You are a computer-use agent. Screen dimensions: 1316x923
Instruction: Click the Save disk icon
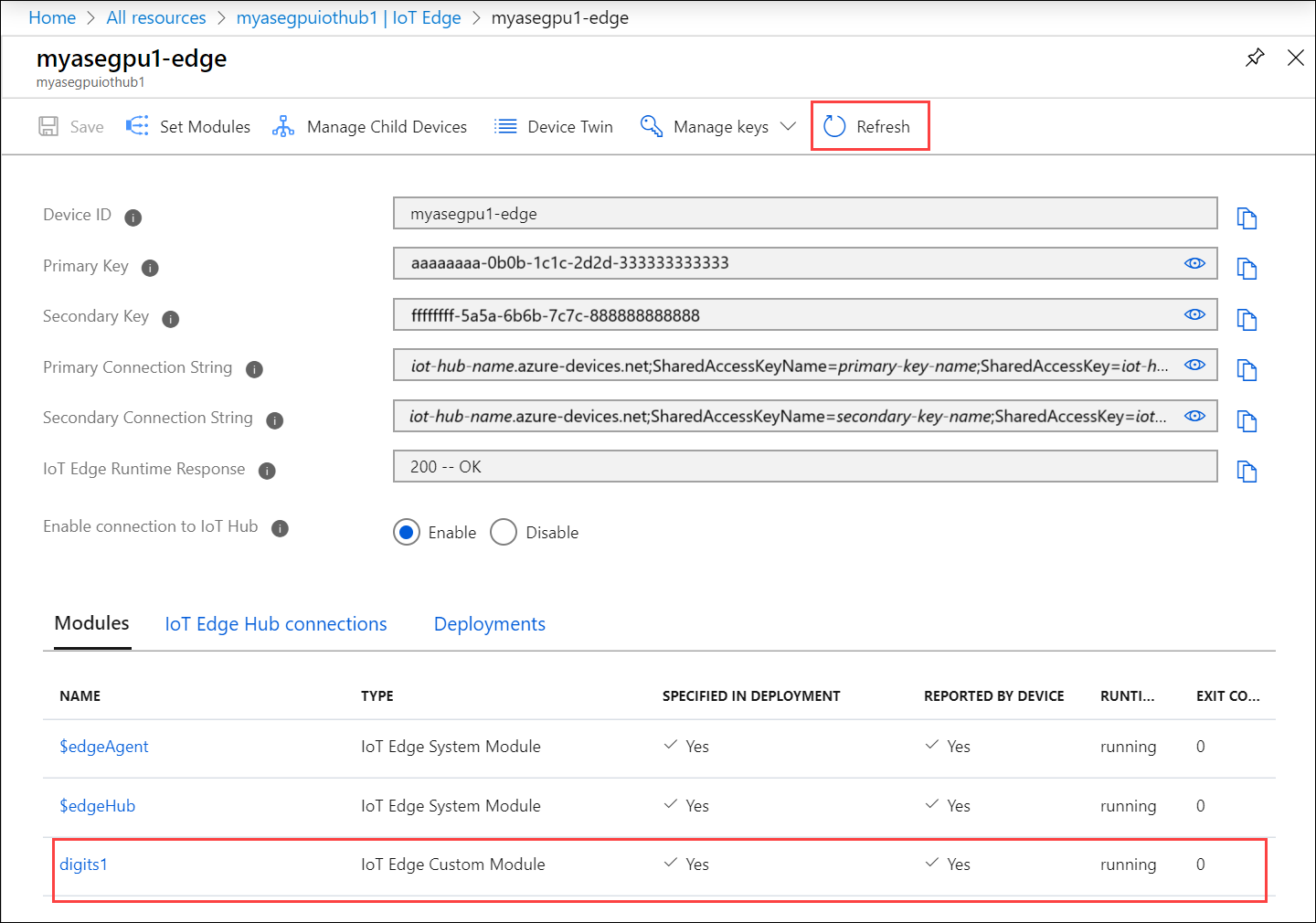coord(48,126)
